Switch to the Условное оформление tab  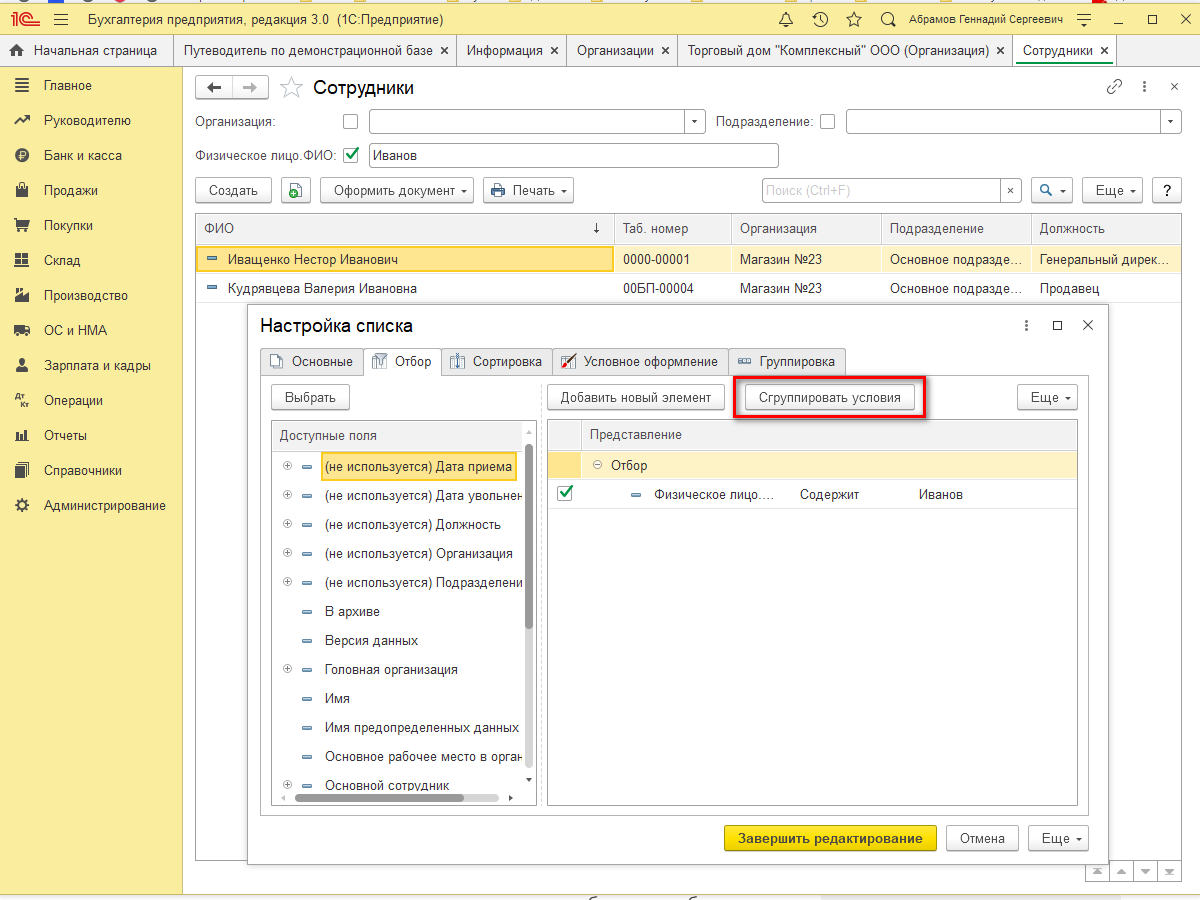pos(640,361)
